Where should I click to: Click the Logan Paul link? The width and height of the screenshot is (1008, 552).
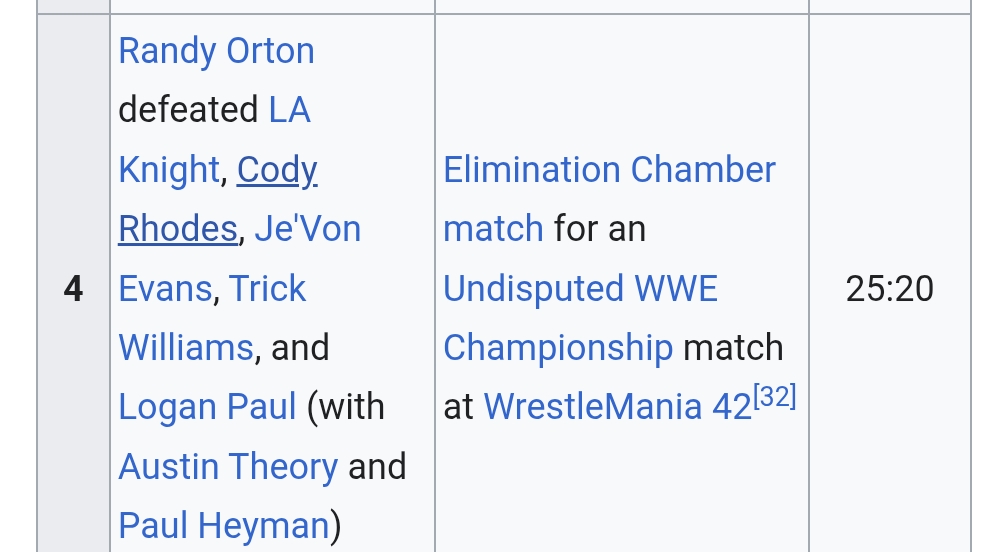coord(207,407)
